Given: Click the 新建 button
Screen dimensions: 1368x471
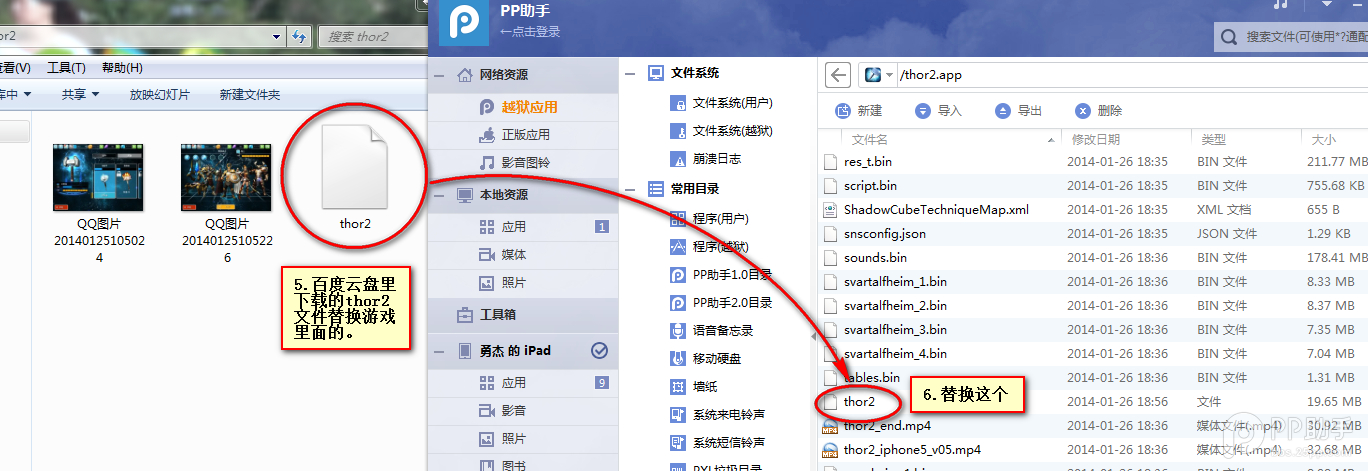Looking at the screenshot, I should (x=859, y=111).
